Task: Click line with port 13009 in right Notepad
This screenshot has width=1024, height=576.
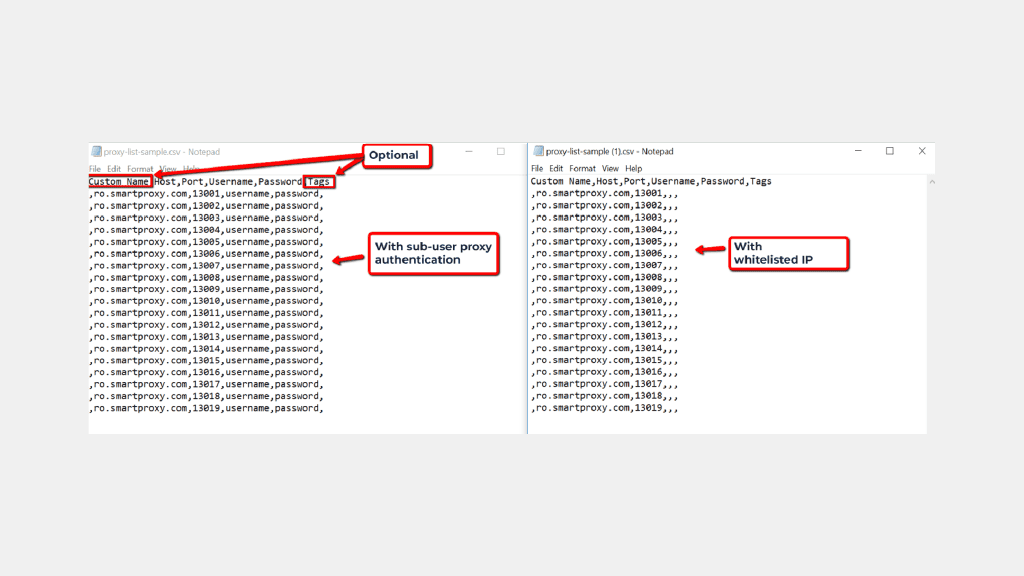Action: pyautogui.click(x=605, y=289)
